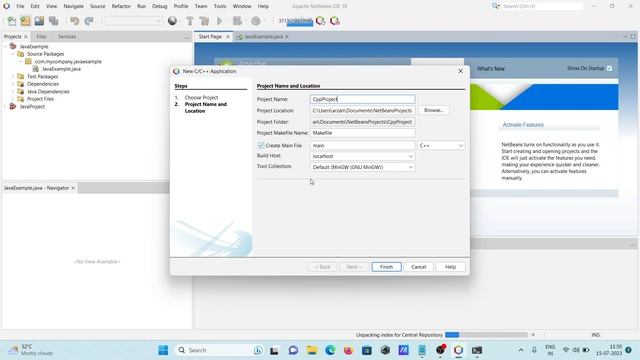Screen dimensions: 640x360
Task: Open the C++ language dropdown
Action: tap(441, 145)
